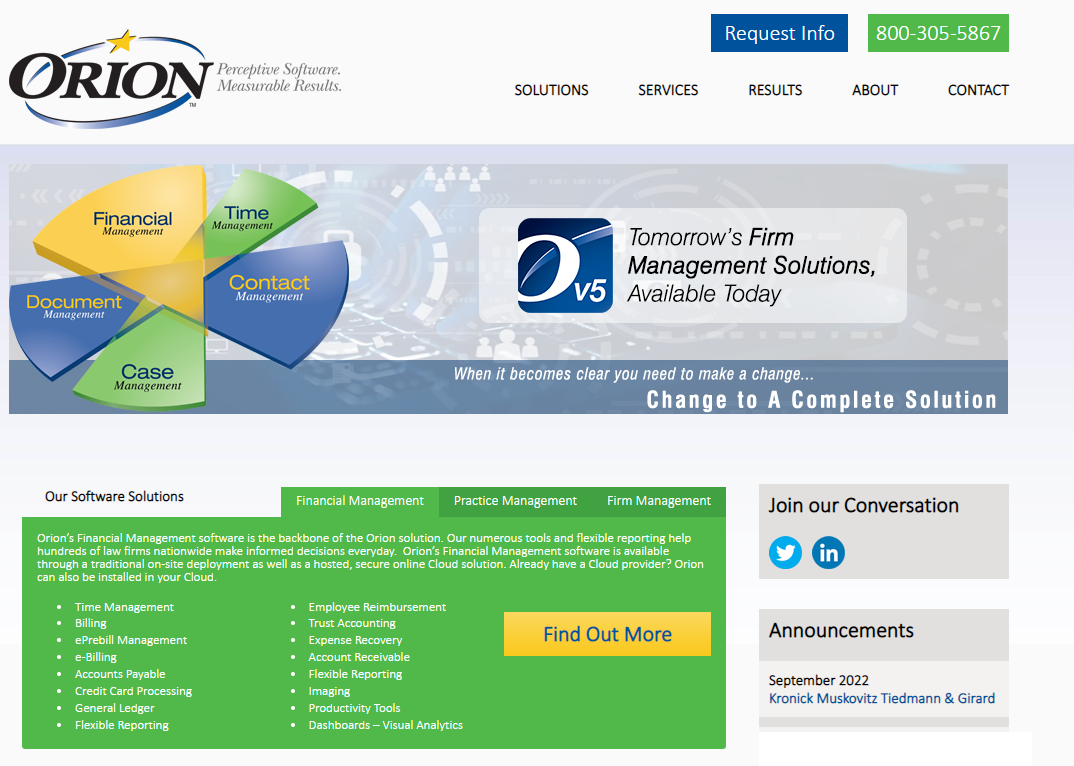Image resolution: width=1074 pixels, height=766 pixels.
Task: Click the Billing list item
Action: (90, 623)
